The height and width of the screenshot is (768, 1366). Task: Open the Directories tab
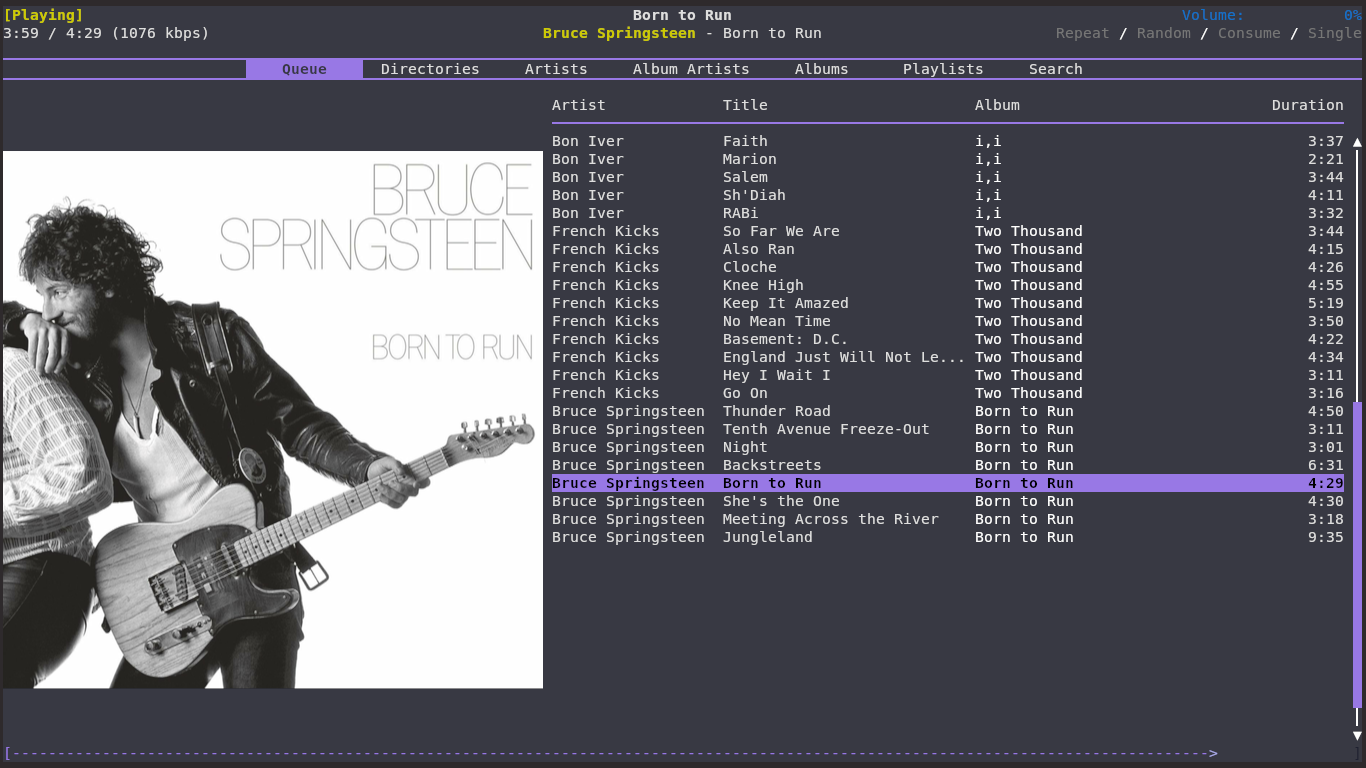(430, 69)
